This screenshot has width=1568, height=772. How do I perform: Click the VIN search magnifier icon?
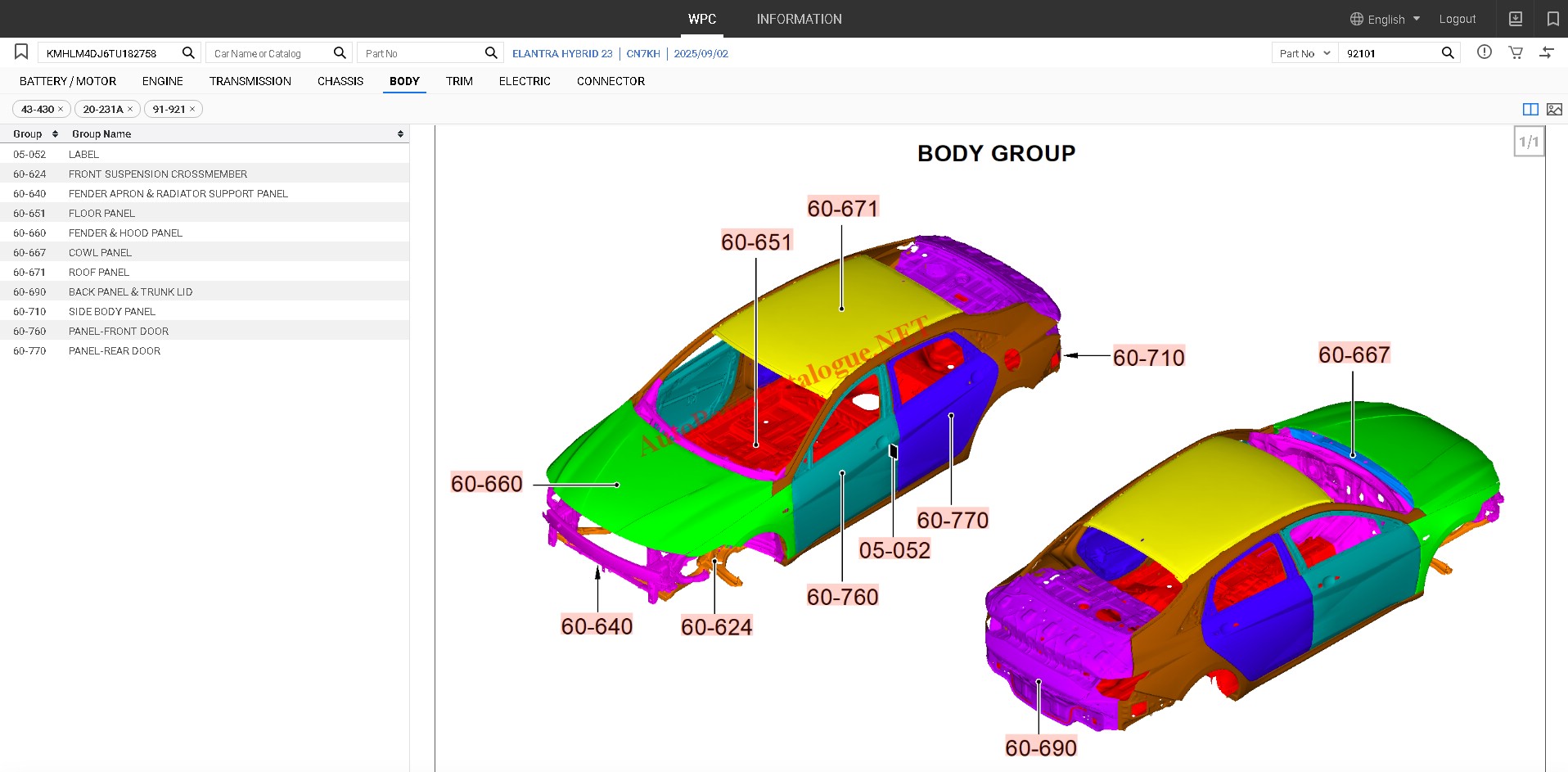tap(188, 53)
